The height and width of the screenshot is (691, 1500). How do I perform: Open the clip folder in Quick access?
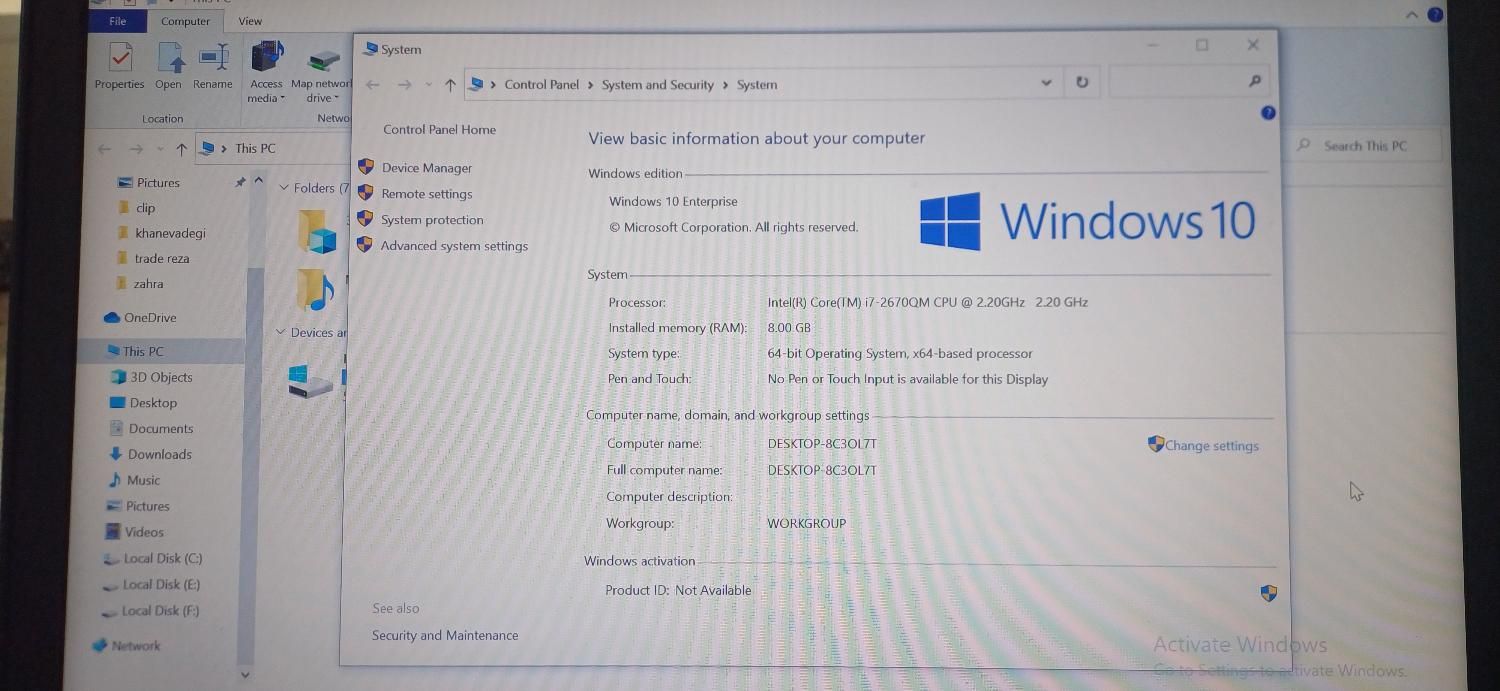click(x=136, y=208)
